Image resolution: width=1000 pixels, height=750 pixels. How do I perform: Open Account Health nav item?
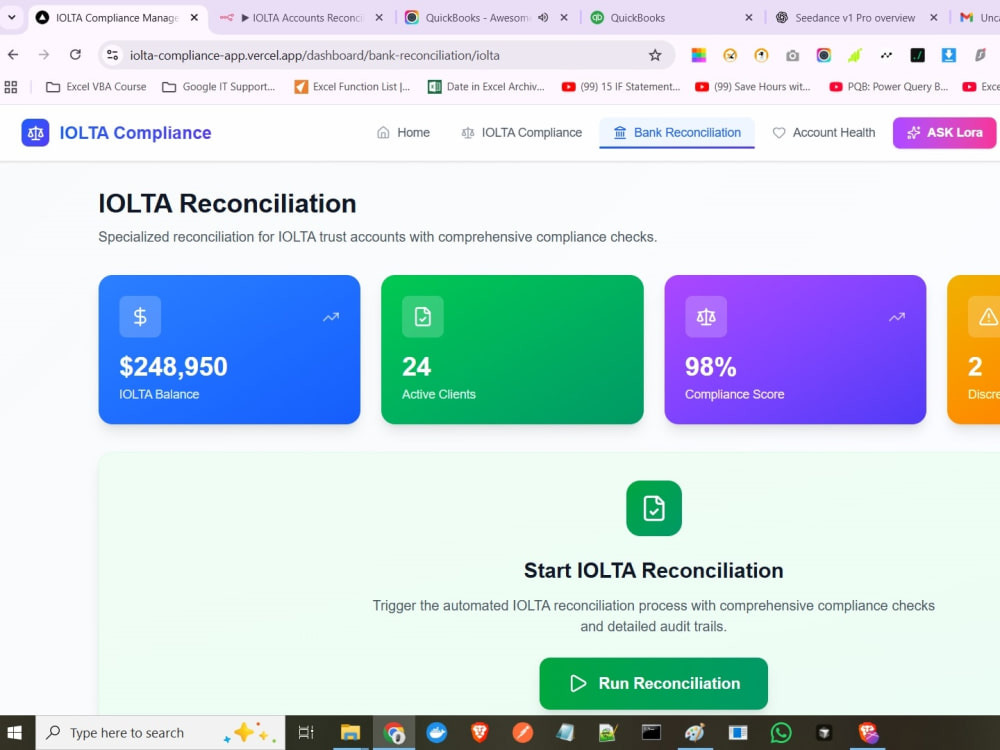coord(823,133)
